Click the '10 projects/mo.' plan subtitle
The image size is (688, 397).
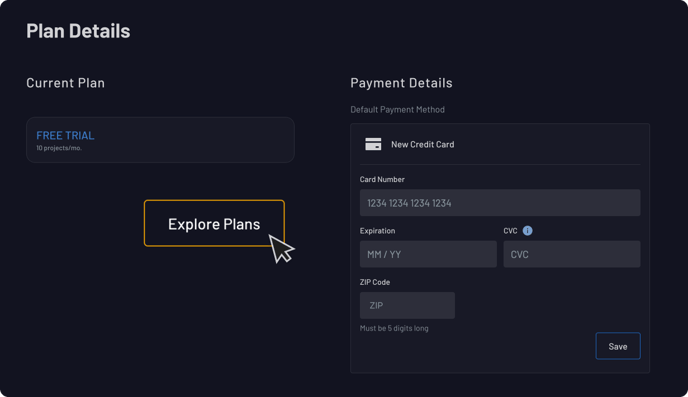click(x=59, y=148)
